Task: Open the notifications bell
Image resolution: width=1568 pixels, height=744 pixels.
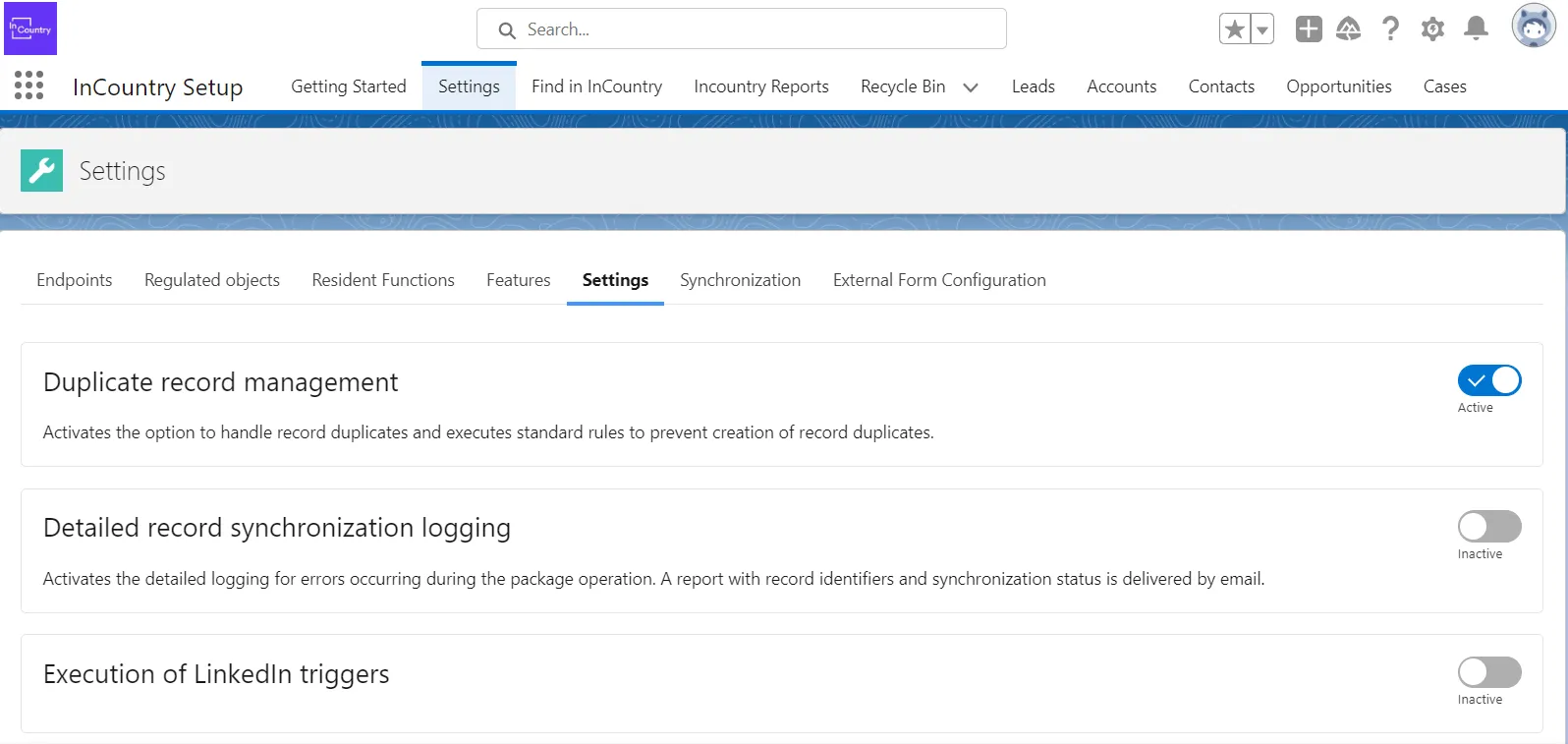Action: (1476, 29)
